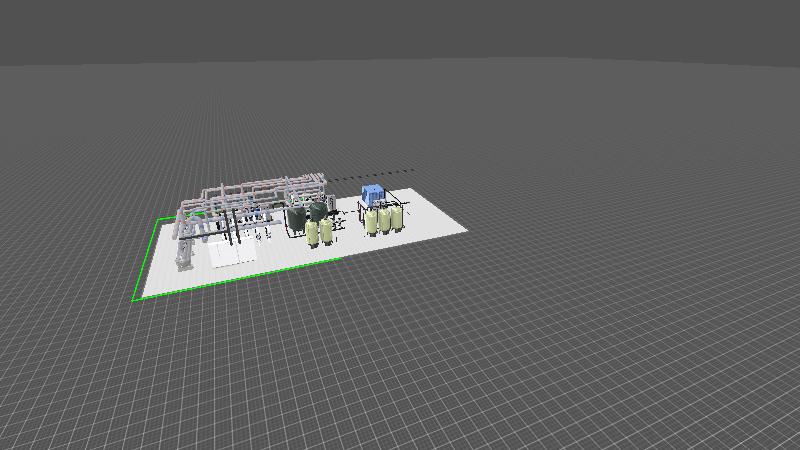Select the left yellow vessel beside green tanks
800x450 pixels.
[312, 233]
